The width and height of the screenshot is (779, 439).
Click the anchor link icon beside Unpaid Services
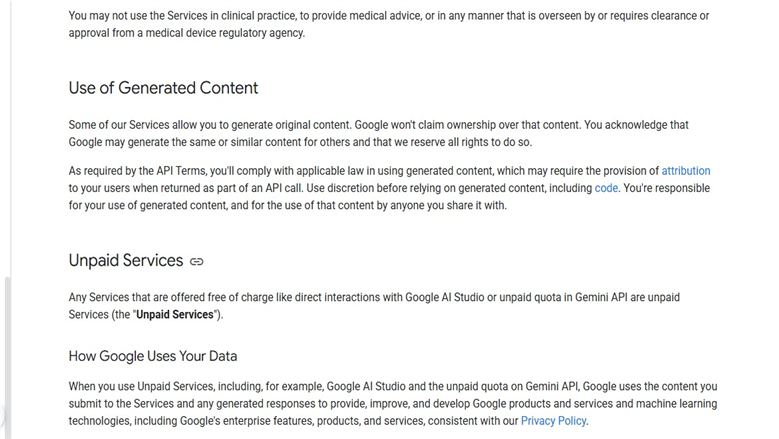[197, 262]
